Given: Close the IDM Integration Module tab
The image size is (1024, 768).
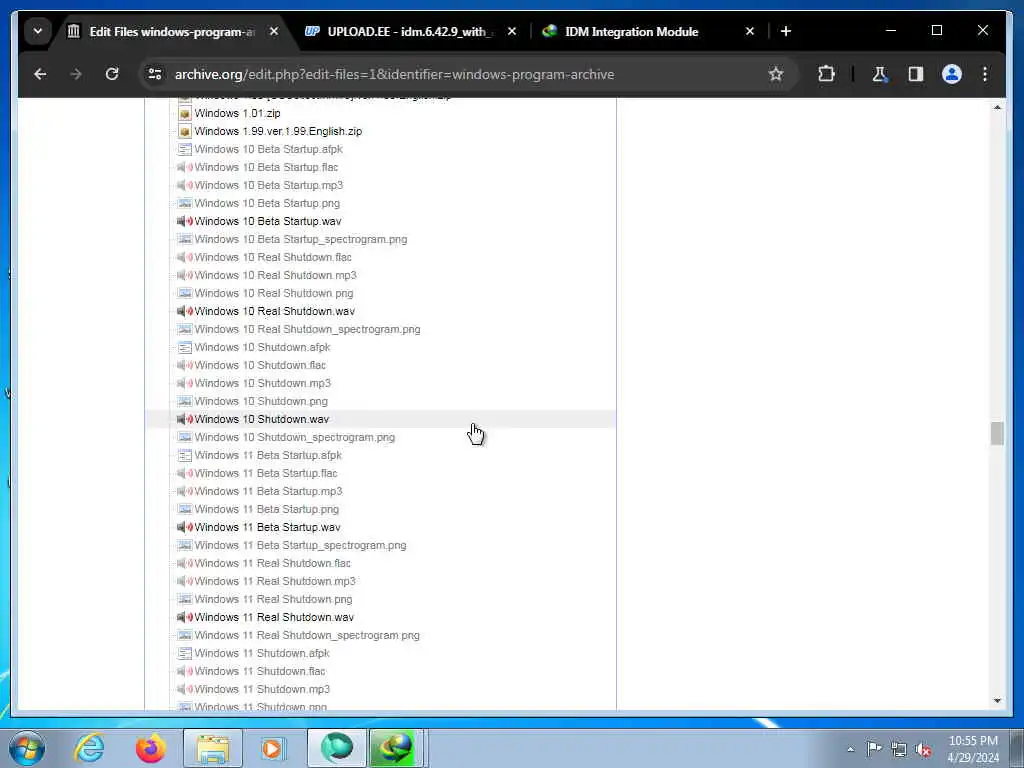Looking at the screenshot, I should tap(750, 31).
